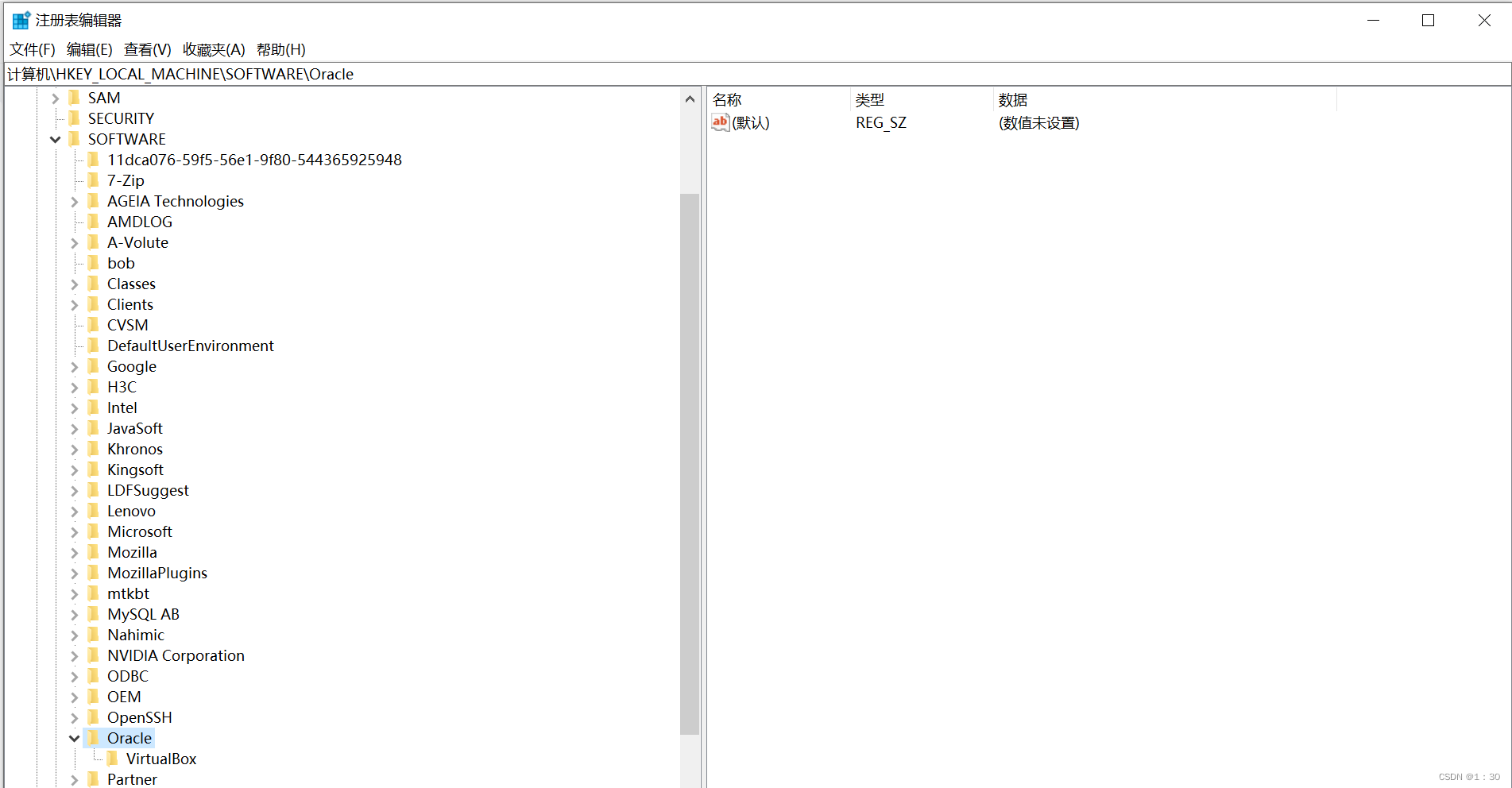Viewport: 1512px width, 788px height.
Task: Click the Intel folder icon
Action: click(95, 408)
